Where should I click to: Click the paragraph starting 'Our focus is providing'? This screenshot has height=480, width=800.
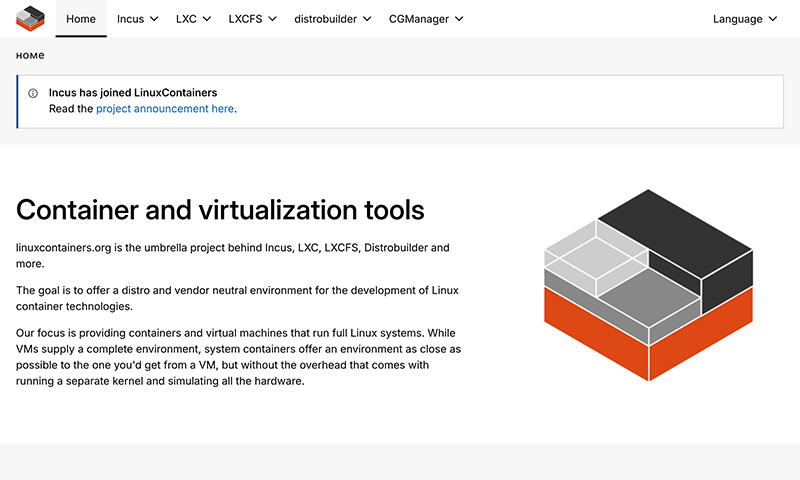tap(238, 357)
